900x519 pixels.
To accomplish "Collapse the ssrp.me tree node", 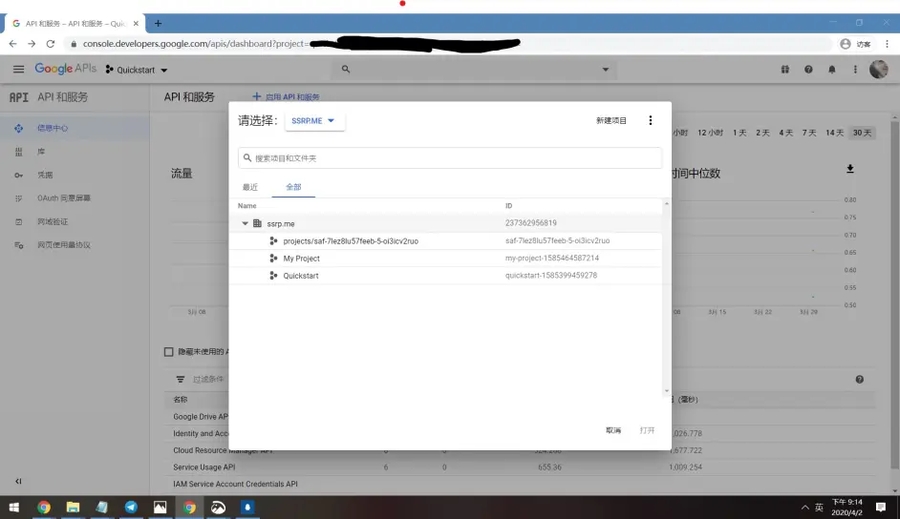I will coord(245,224).
